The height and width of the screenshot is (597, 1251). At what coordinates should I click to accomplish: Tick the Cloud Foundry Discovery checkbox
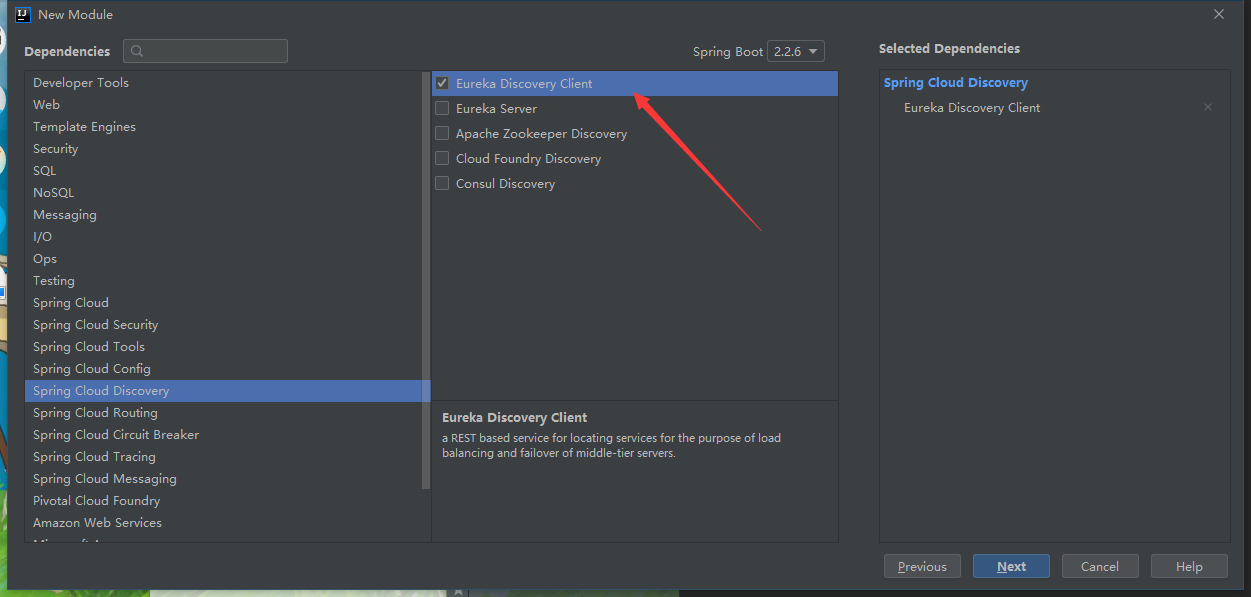click(442, 159)
